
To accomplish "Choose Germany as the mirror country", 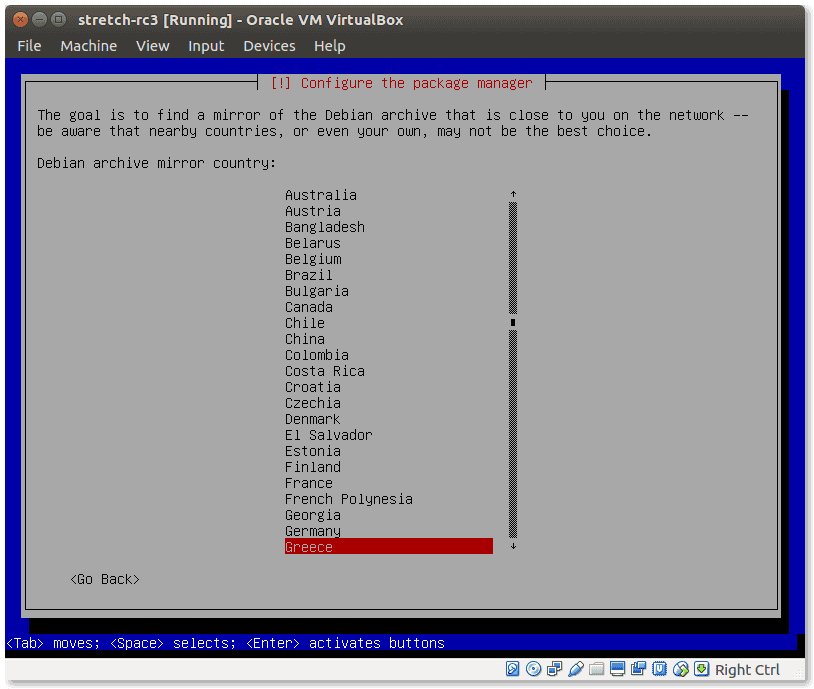I will coord(313,531).
